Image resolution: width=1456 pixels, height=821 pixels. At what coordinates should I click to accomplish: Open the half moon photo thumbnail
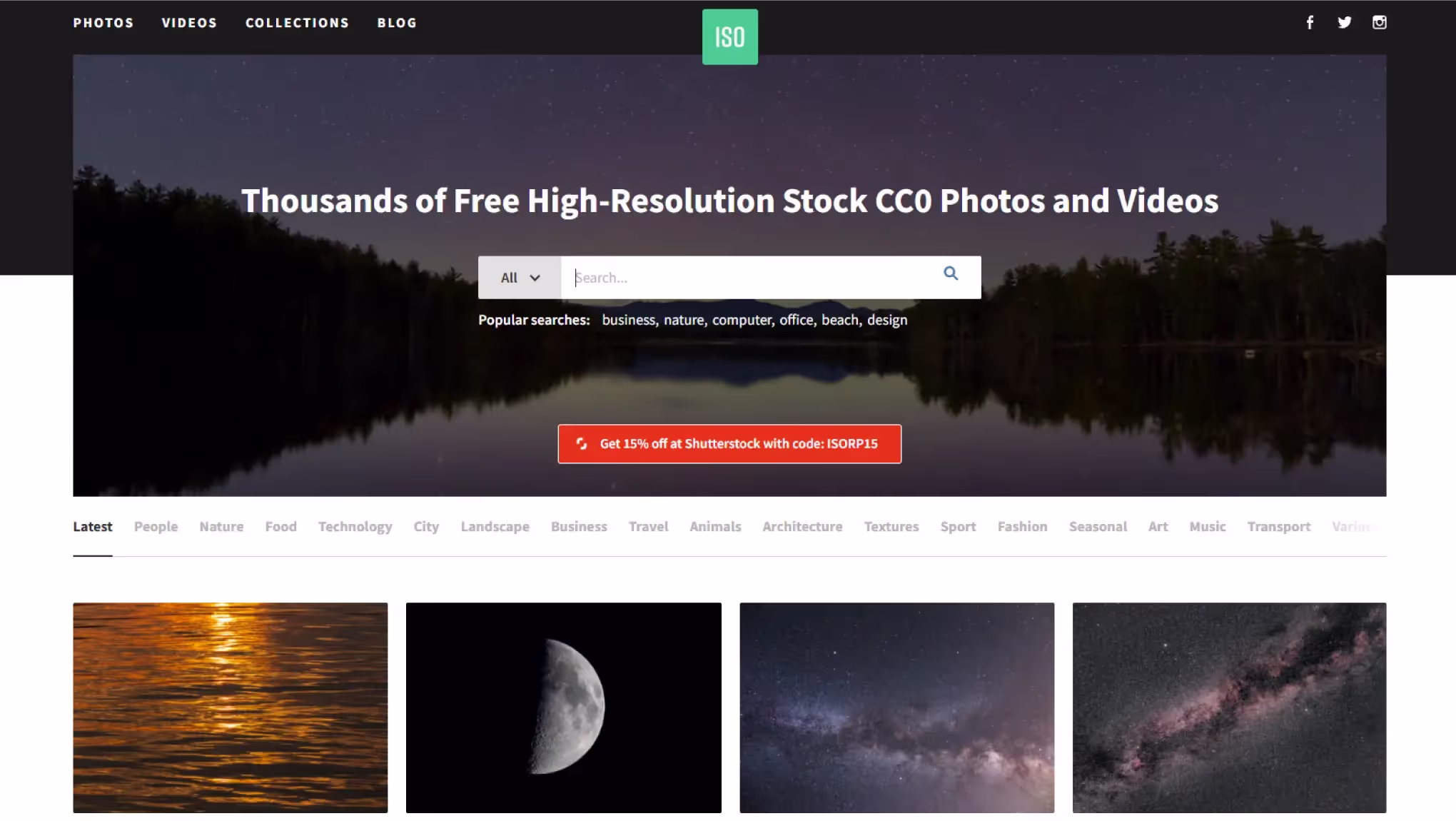coord(564,707)
